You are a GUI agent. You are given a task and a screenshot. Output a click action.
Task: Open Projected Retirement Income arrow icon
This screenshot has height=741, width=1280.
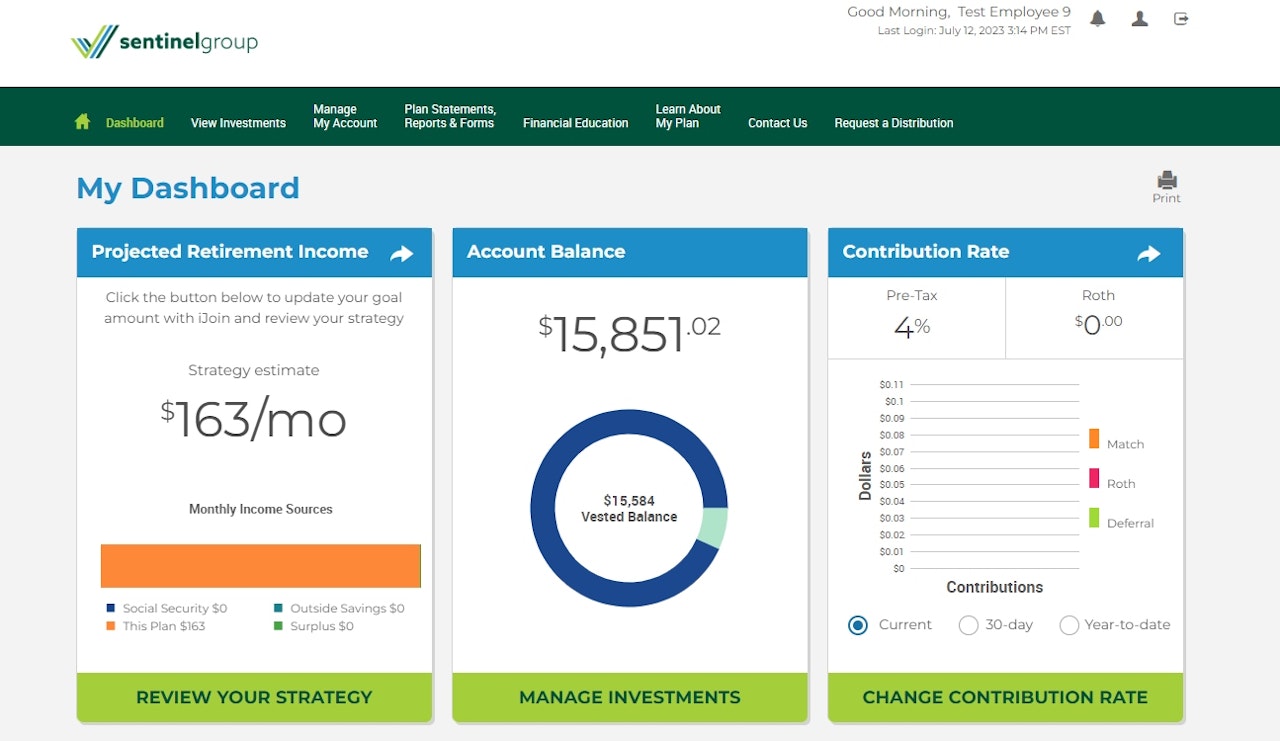coord(401,254)
